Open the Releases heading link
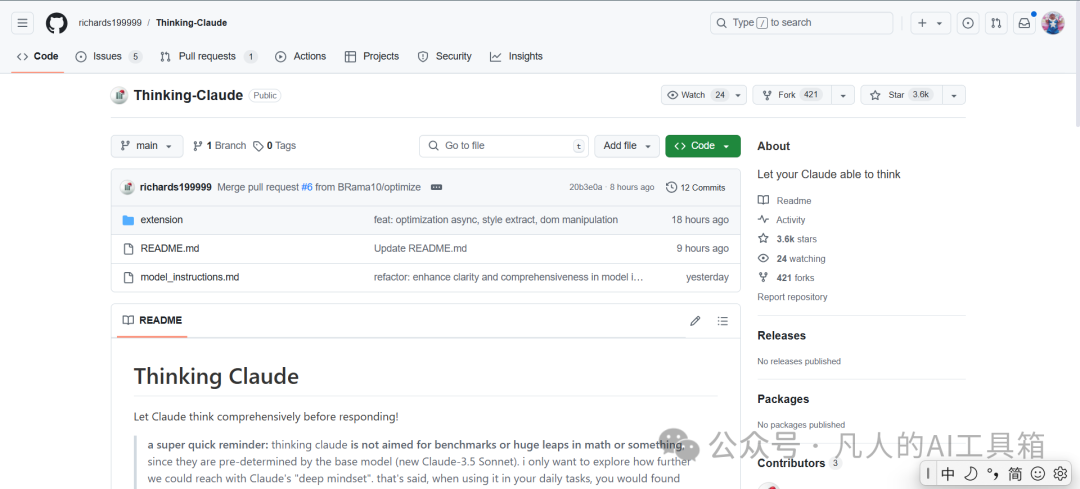This screenshot has width=1080, height=489. click(x=781, y=336)
